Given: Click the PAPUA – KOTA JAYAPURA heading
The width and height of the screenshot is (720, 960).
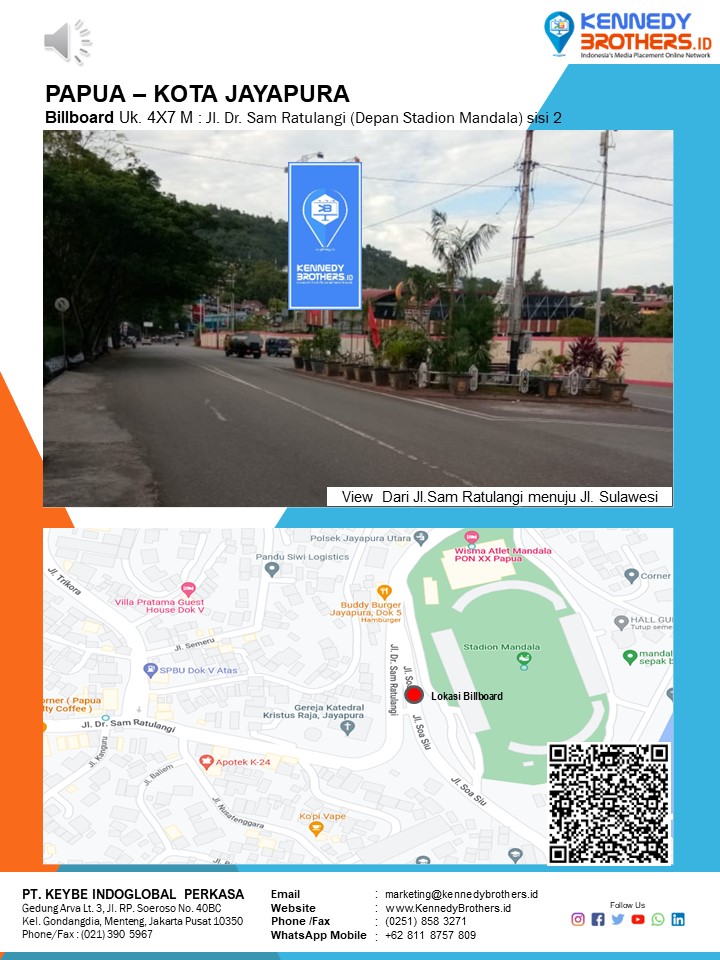Looking at the screenshot, I should click(197, 94).
